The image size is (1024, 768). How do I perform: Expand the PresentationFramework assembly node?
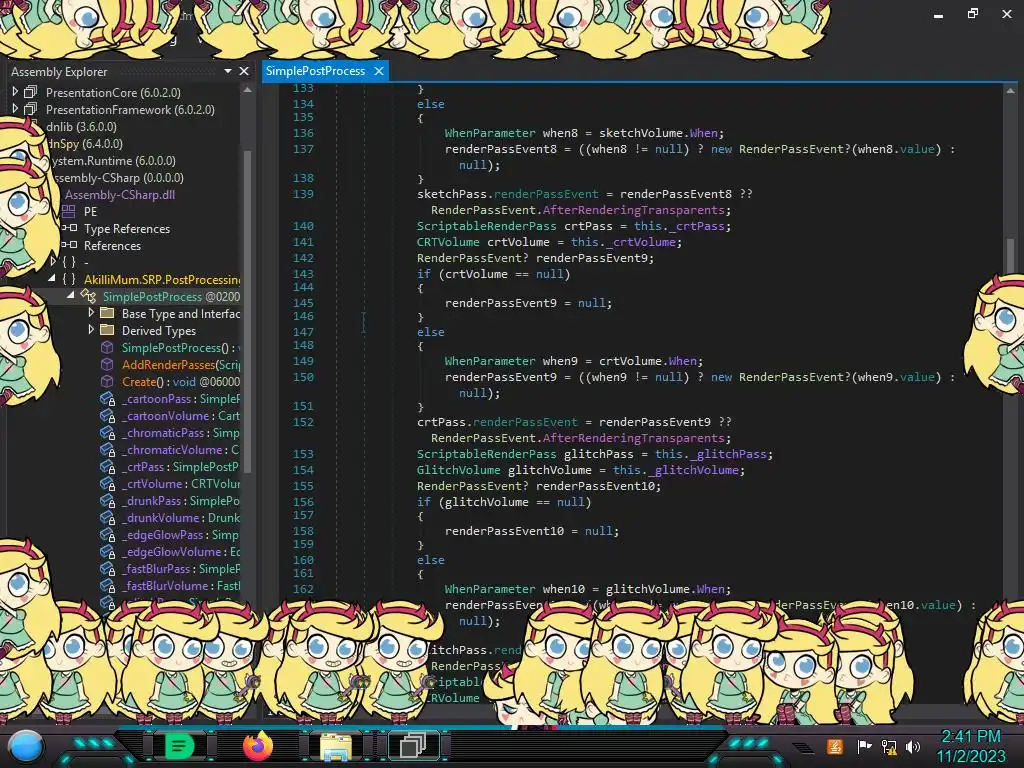click(x=15, y=109)
